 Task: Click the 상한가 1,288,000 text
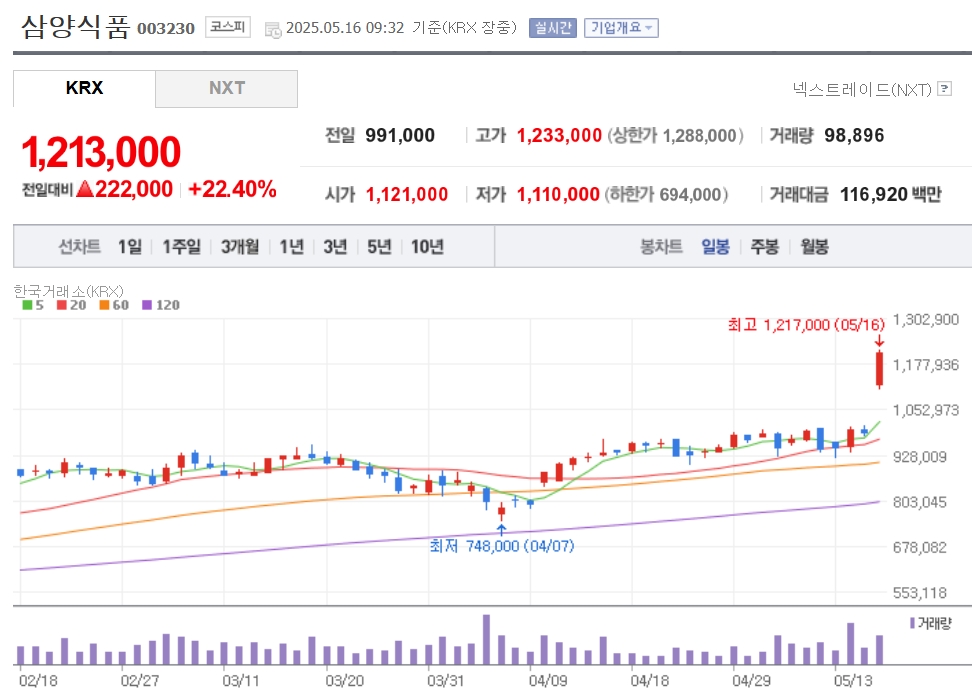(x=675, y=135)
